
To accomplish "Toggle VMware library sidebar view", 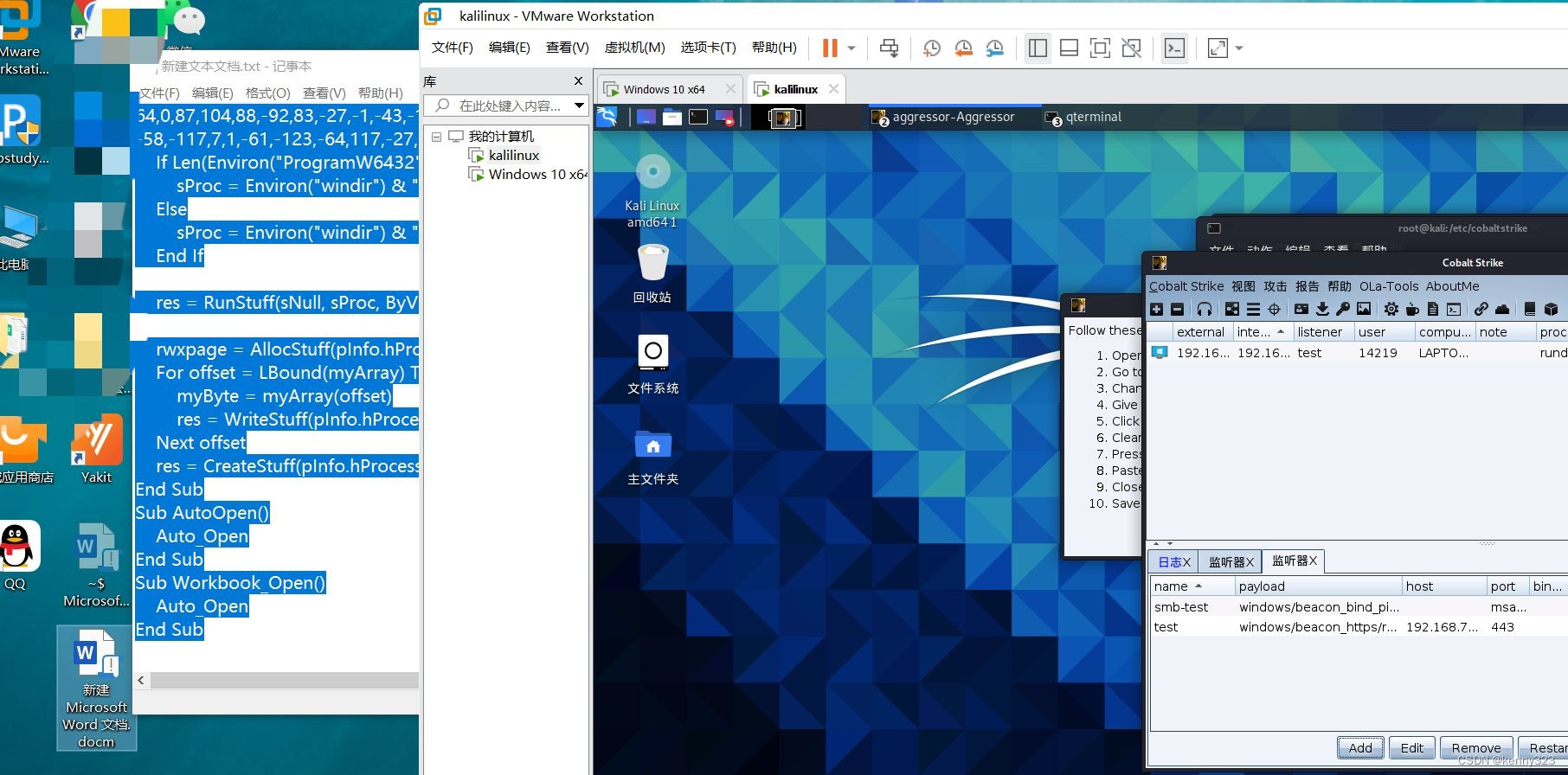I will pos(1038,48).
